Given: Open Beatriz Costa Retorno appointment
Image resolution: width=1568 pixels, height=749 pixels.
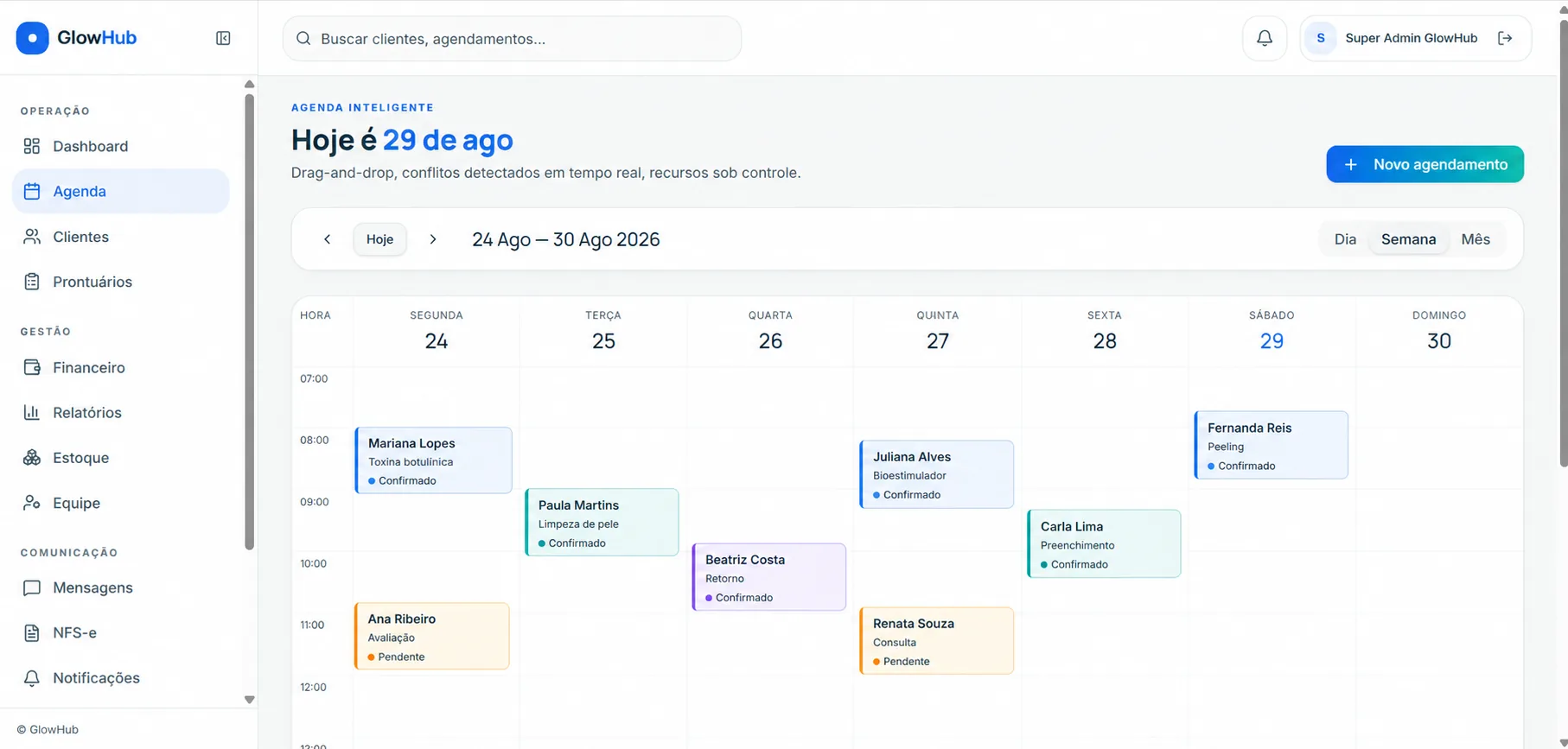Looking at the screenshot, I should click(768, 577).
